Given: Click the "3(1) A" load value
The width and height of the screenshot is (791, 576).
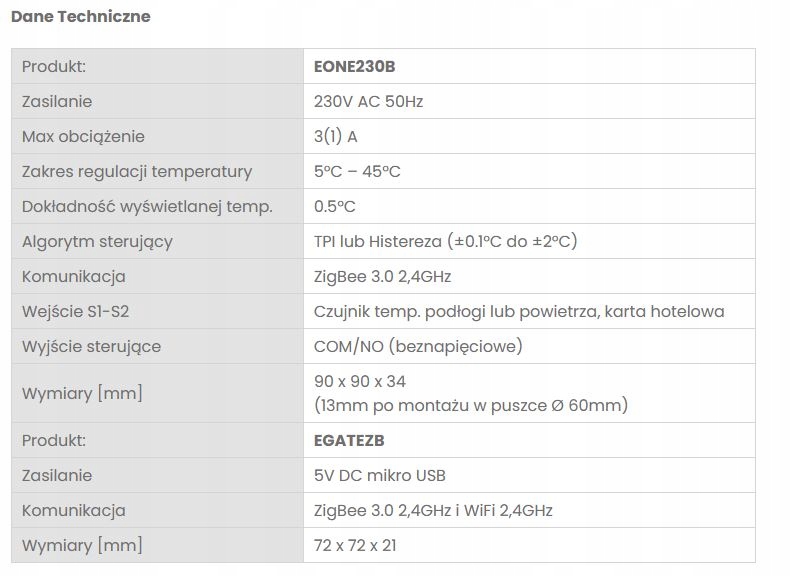Looking at the screenshot, I should click(x=336, y=136).
